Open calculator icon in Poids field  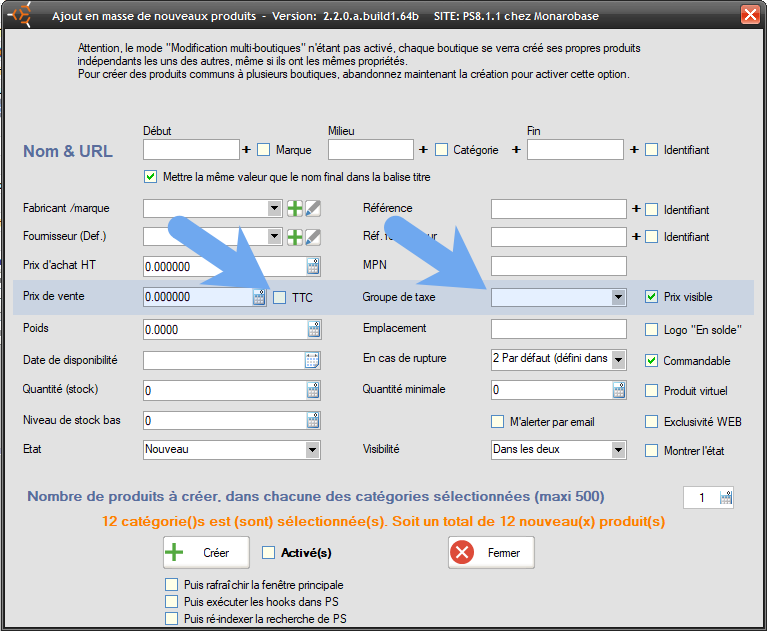[313, 329]
